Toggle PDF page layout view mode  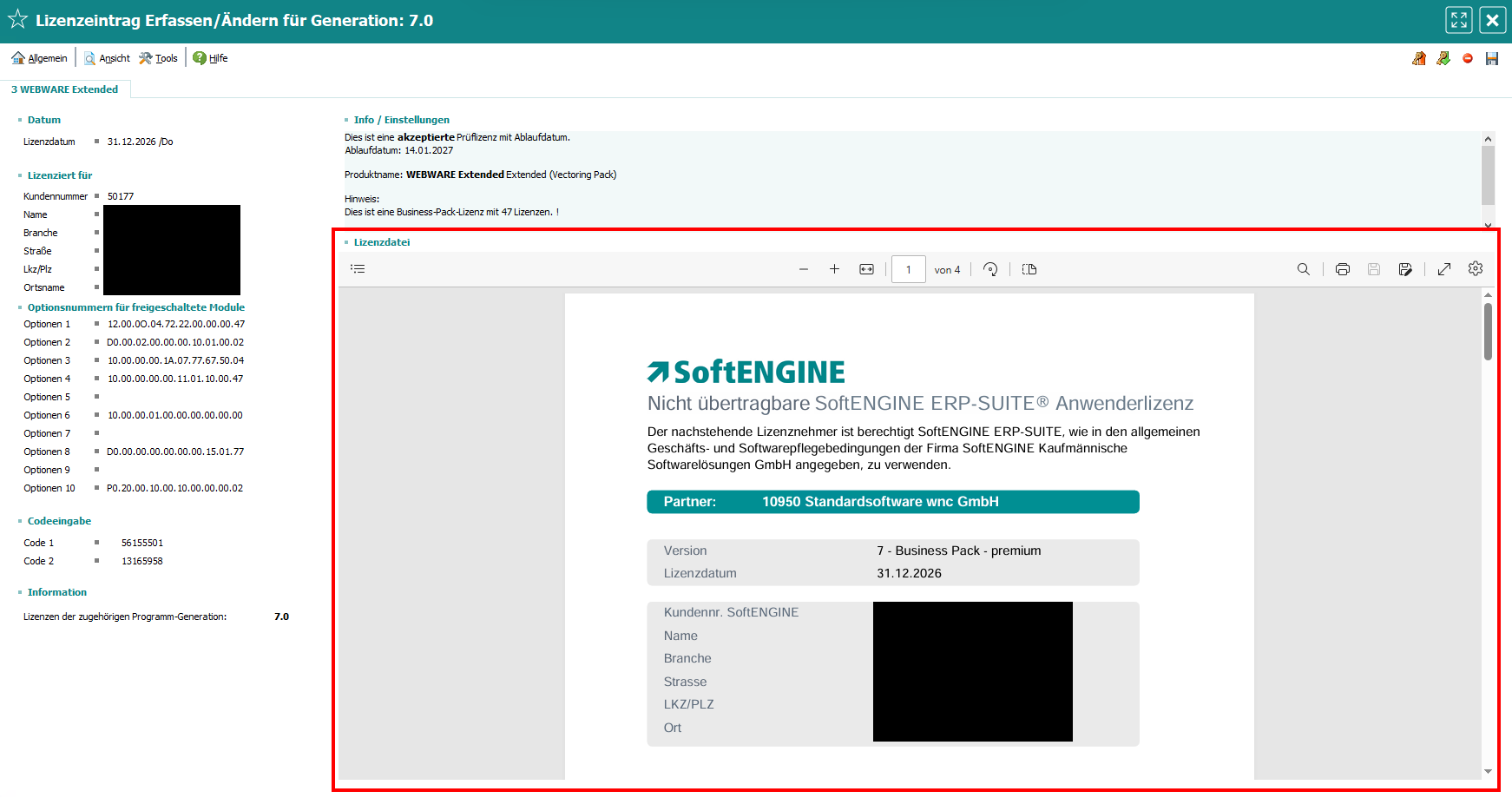click(x=1029, y=269)
